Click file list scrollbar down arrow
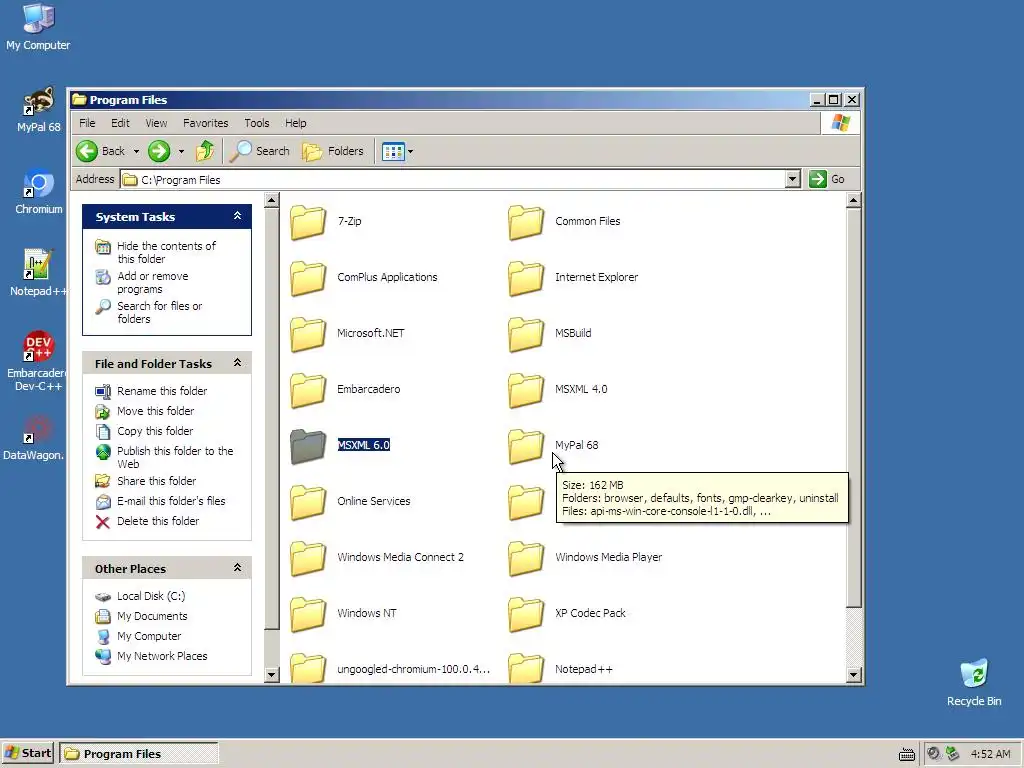Viewport: 1024px width, 768px height. pos(853,675)
